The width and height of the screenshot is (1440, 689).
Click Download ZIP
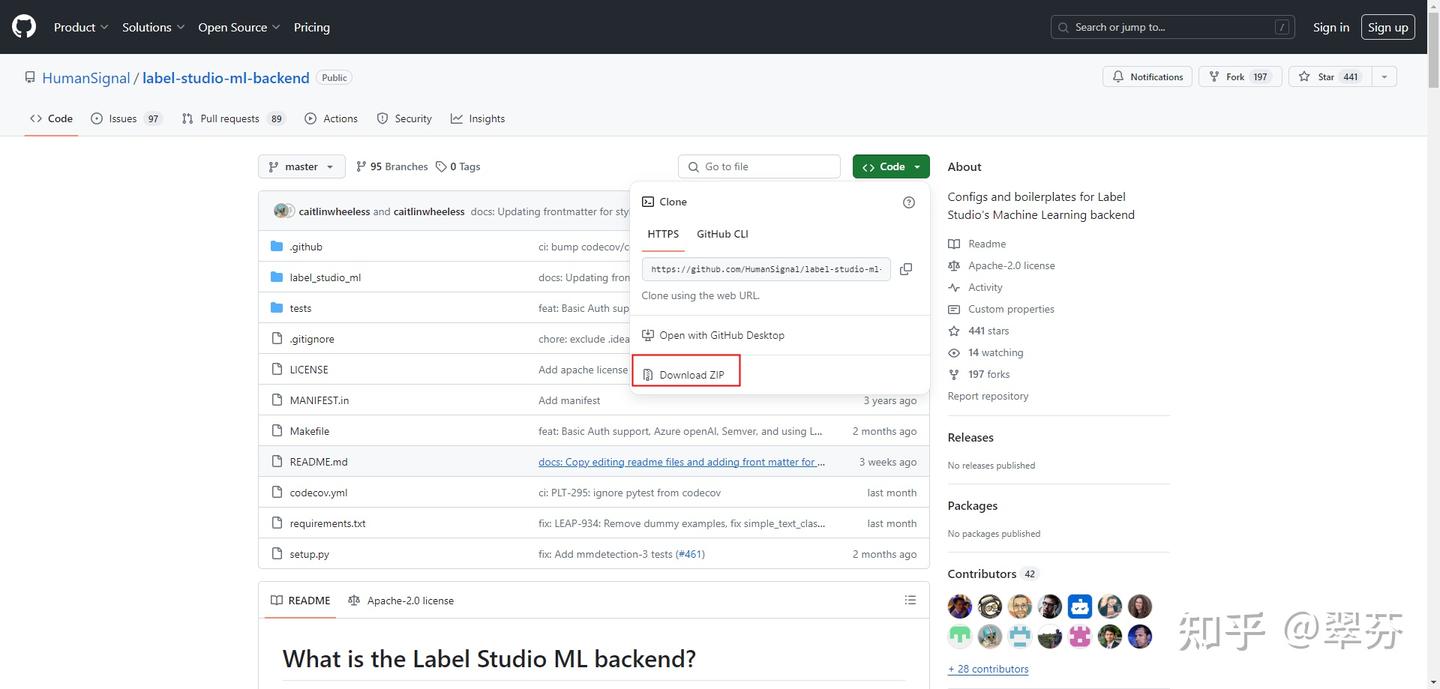691,375
